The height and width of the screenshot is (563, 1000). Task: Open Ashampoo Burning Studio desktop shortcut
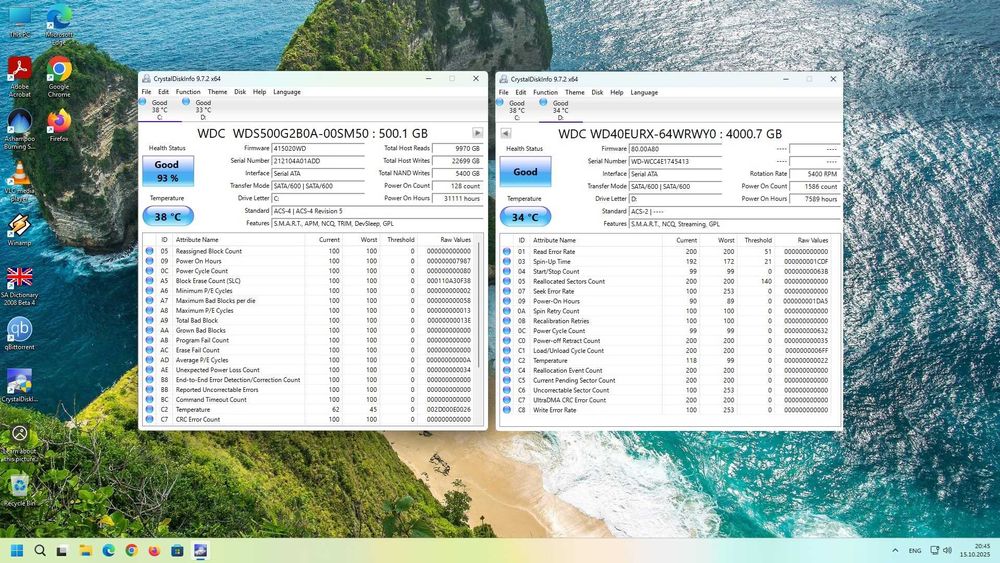[x=20, y=129]
